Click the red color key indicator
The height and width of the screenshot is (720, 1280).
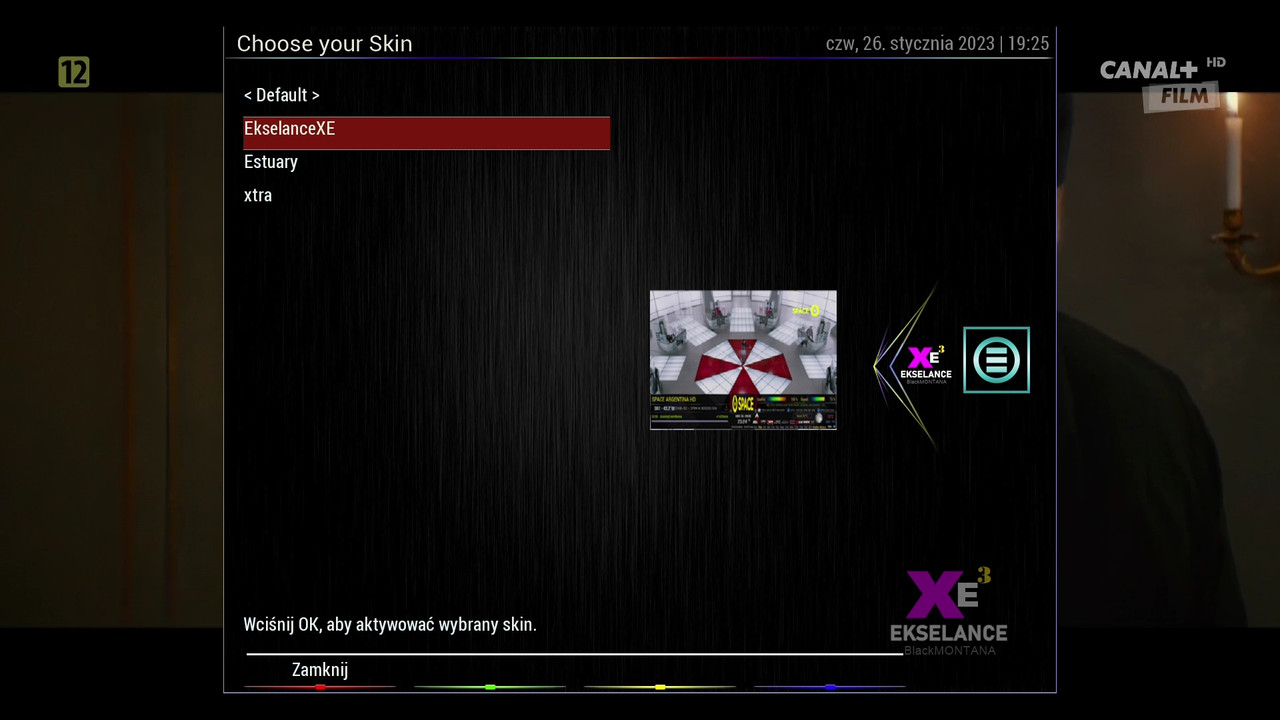click(320, 687)
